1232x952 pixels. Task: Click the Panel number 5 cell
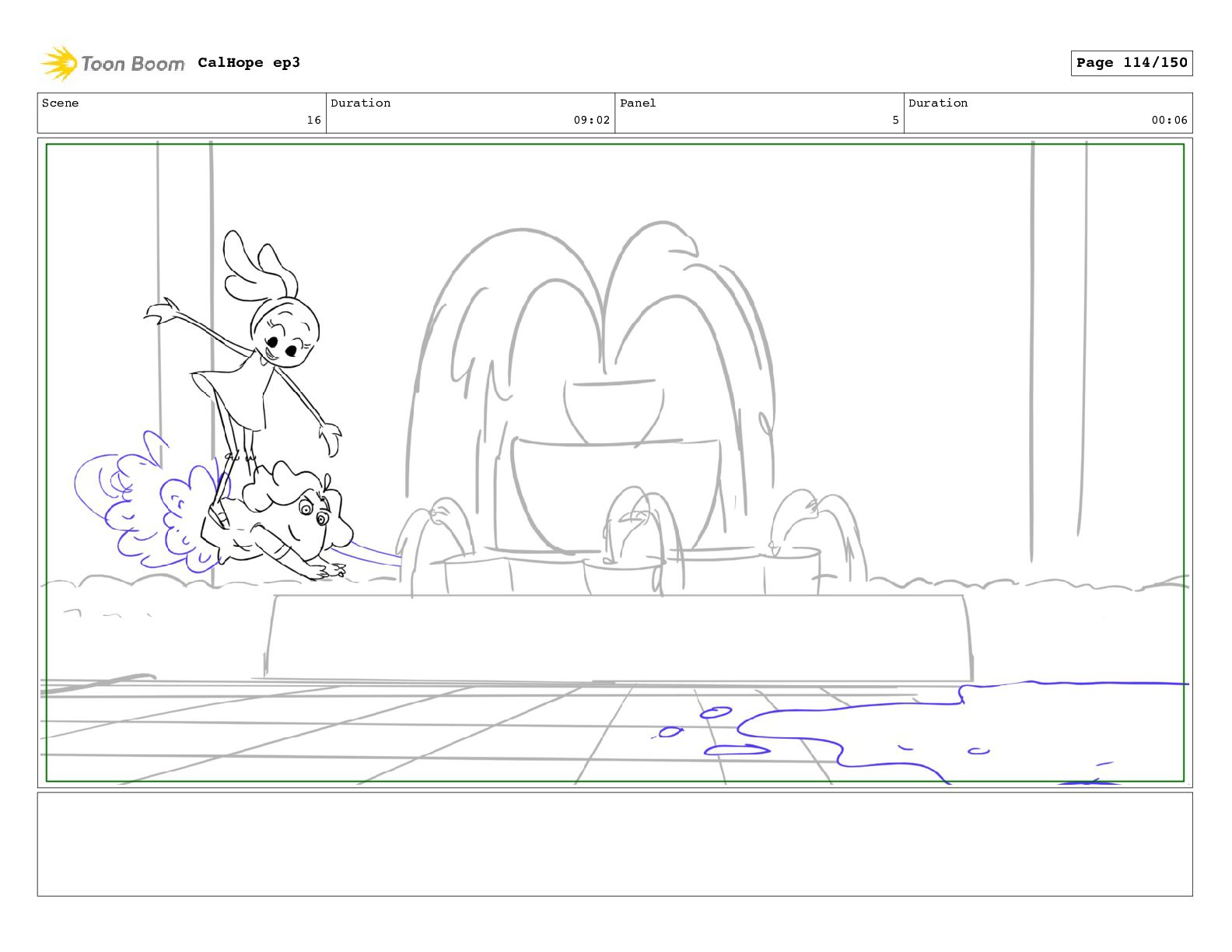pyautogui.click(x=759, y=113)
